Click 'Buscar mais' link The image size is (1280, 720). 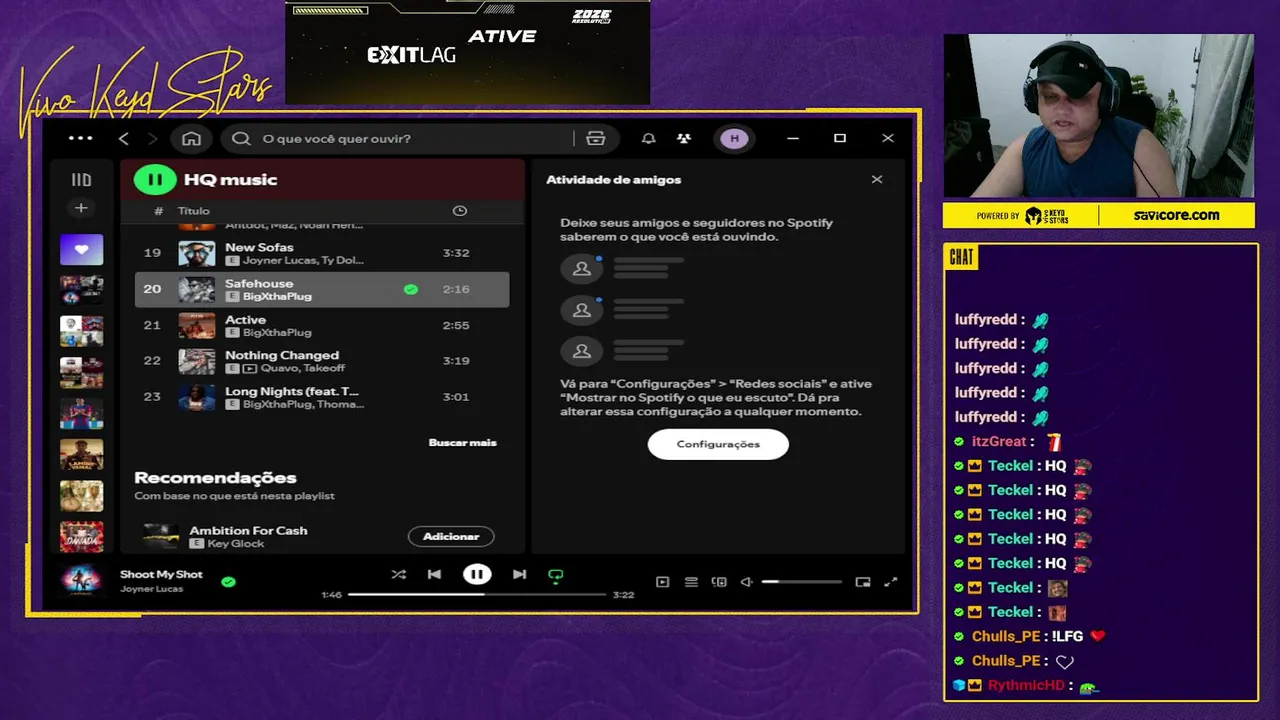[462, 442]
